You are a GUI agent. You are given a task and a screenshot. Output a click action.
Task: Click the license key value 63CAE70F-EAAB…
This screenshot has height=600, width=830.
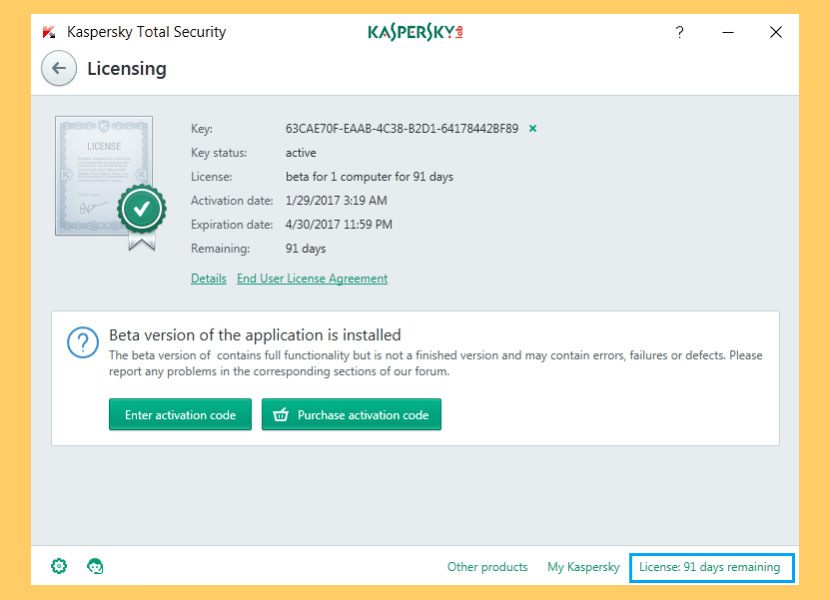click(402, 129)
